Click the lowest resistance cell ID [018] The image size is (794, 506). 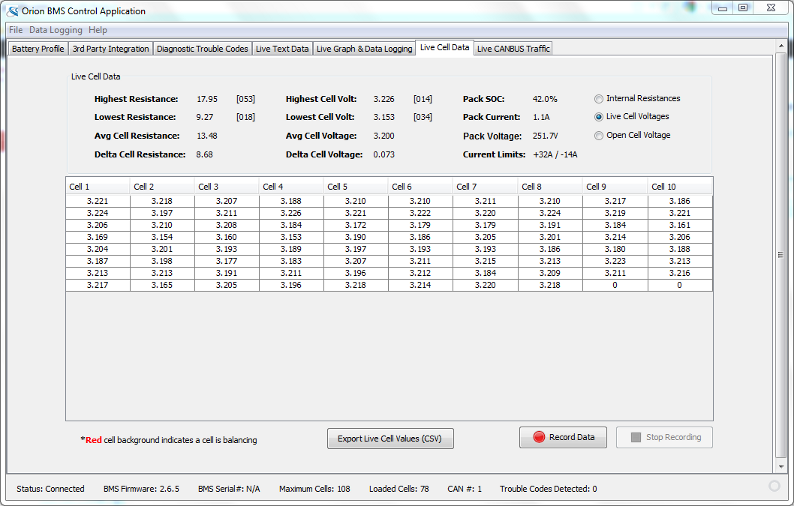point(246,117)
